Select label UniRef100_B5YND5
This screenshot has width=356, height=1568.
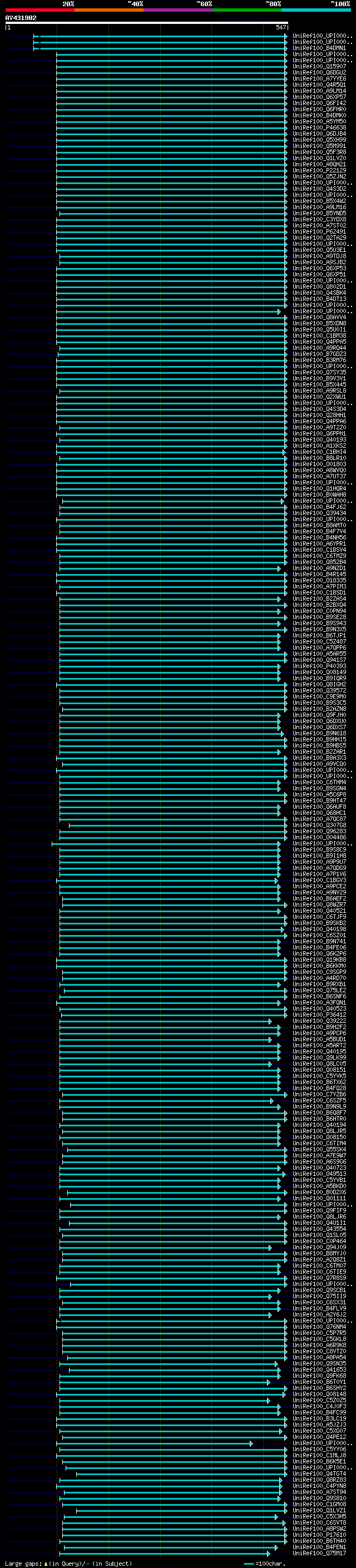click(x=319, y=213)
